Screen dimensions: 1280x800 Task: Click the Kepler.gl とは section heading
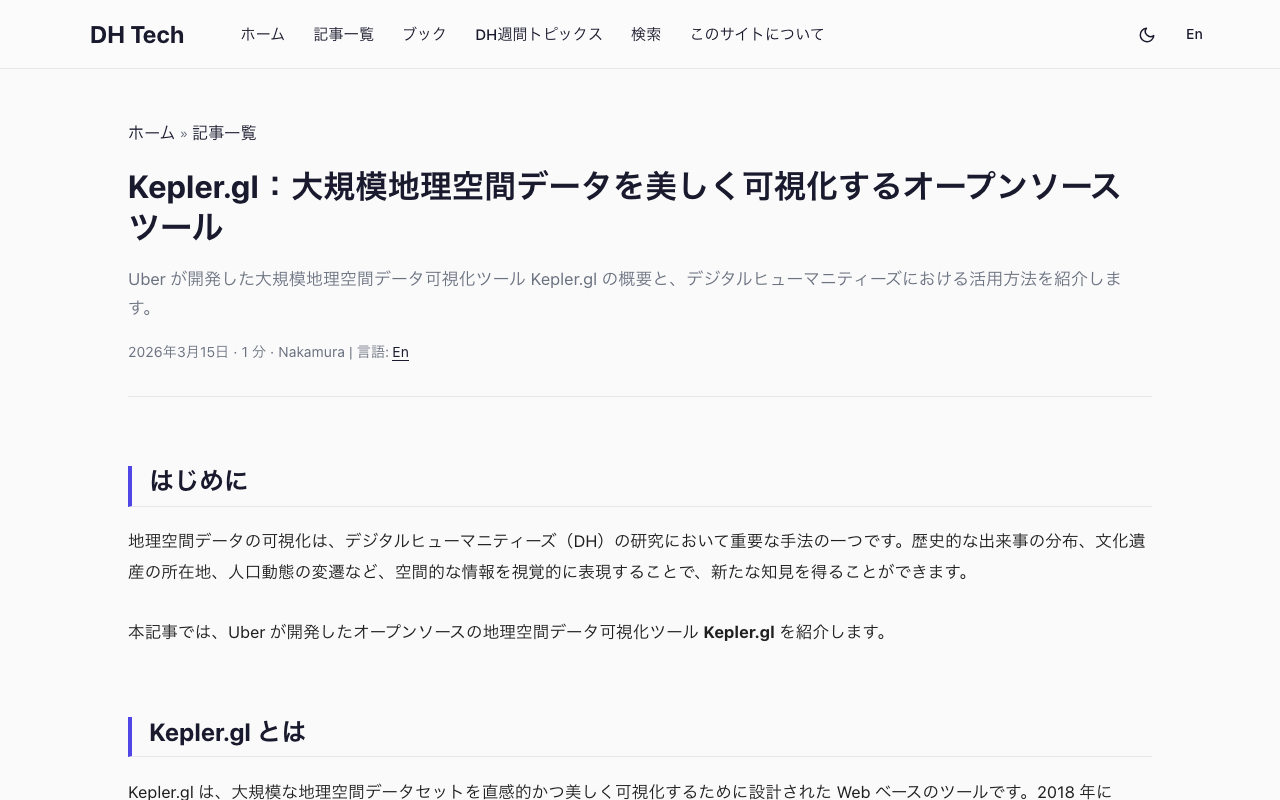[227, 732]
